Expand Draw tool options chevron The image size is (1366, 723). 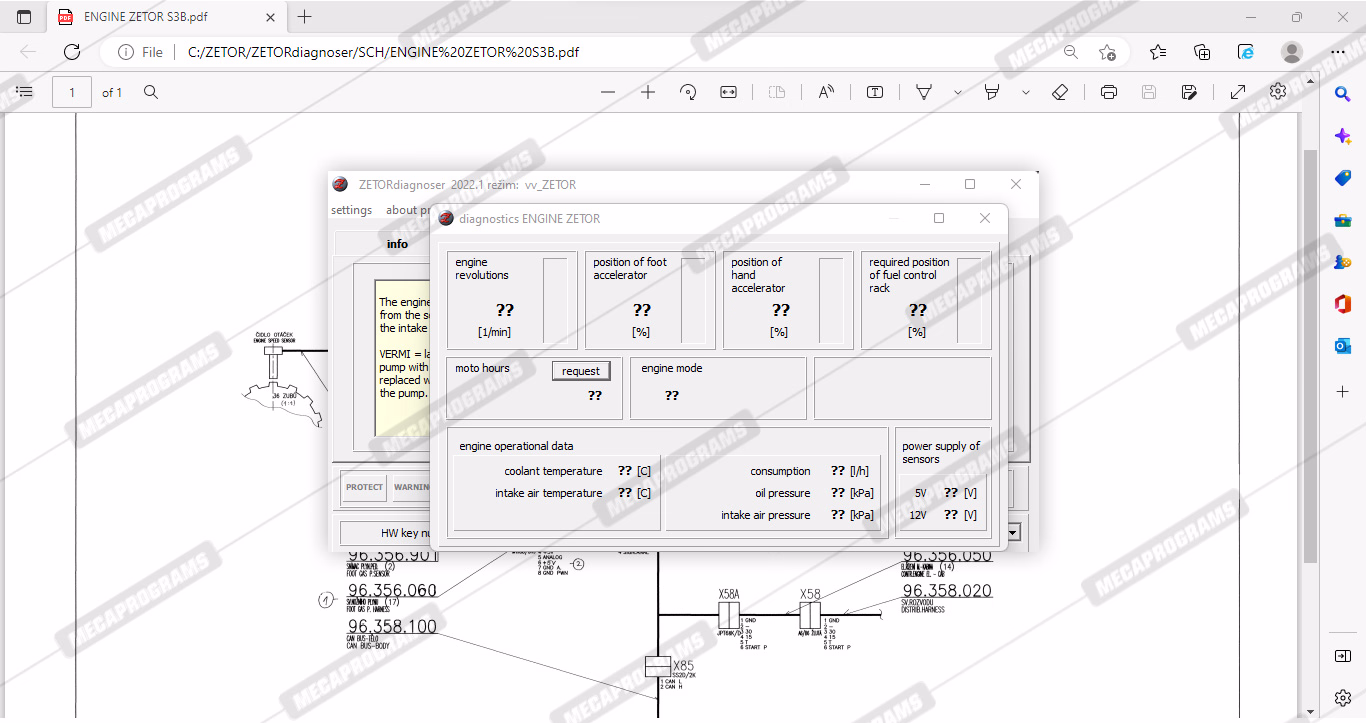coord(957,92)
